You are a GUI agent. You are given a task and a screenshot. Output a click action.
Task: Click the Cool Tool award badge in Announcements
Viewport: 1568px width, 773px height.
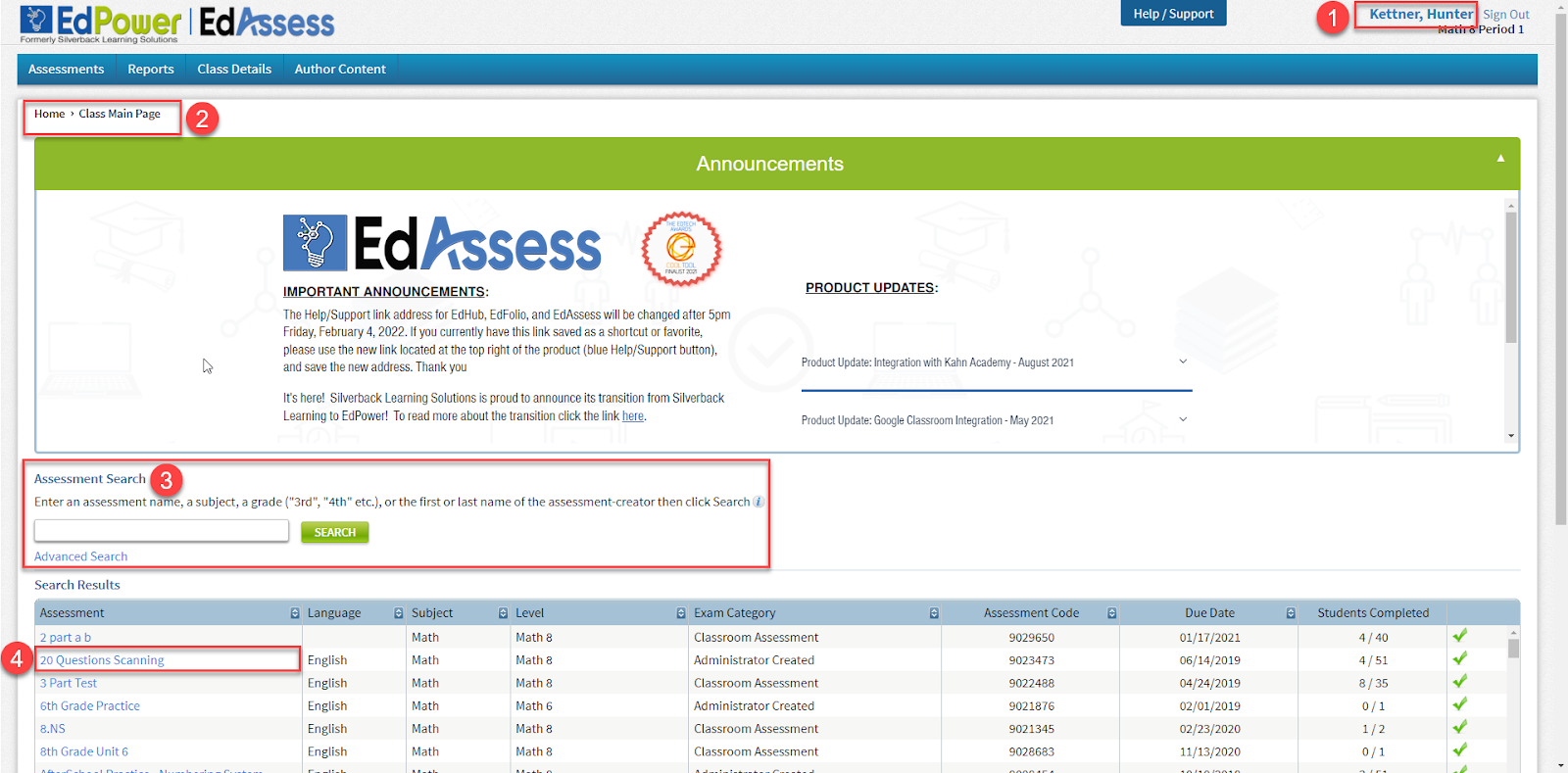(681, 248)
